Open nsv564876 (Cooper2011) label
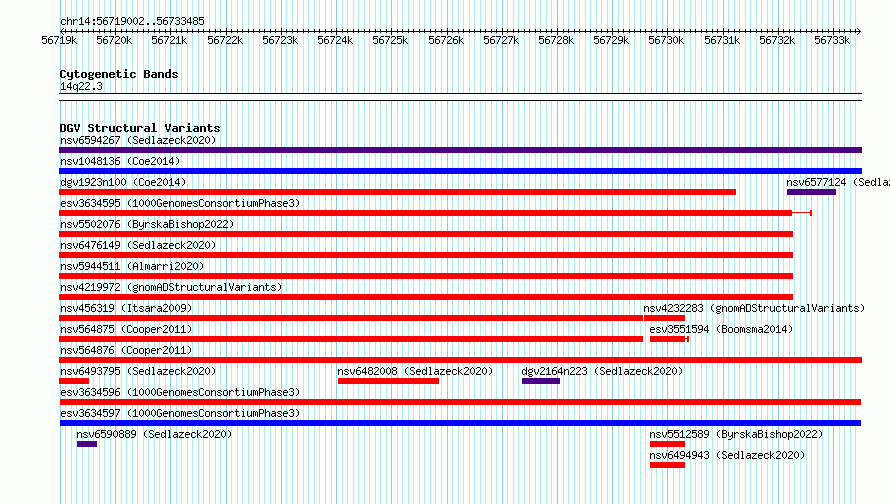 pos(126,350)
